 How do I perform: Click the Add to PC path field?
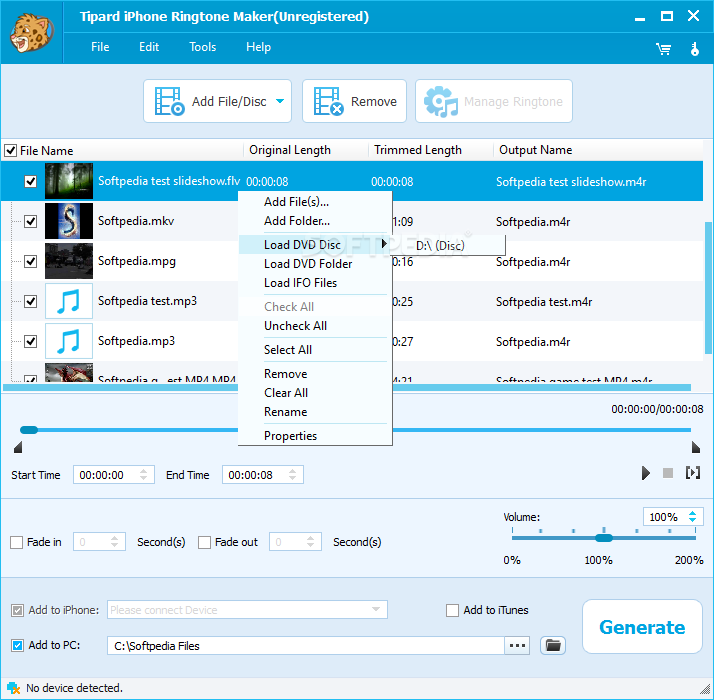coord(306,645)
